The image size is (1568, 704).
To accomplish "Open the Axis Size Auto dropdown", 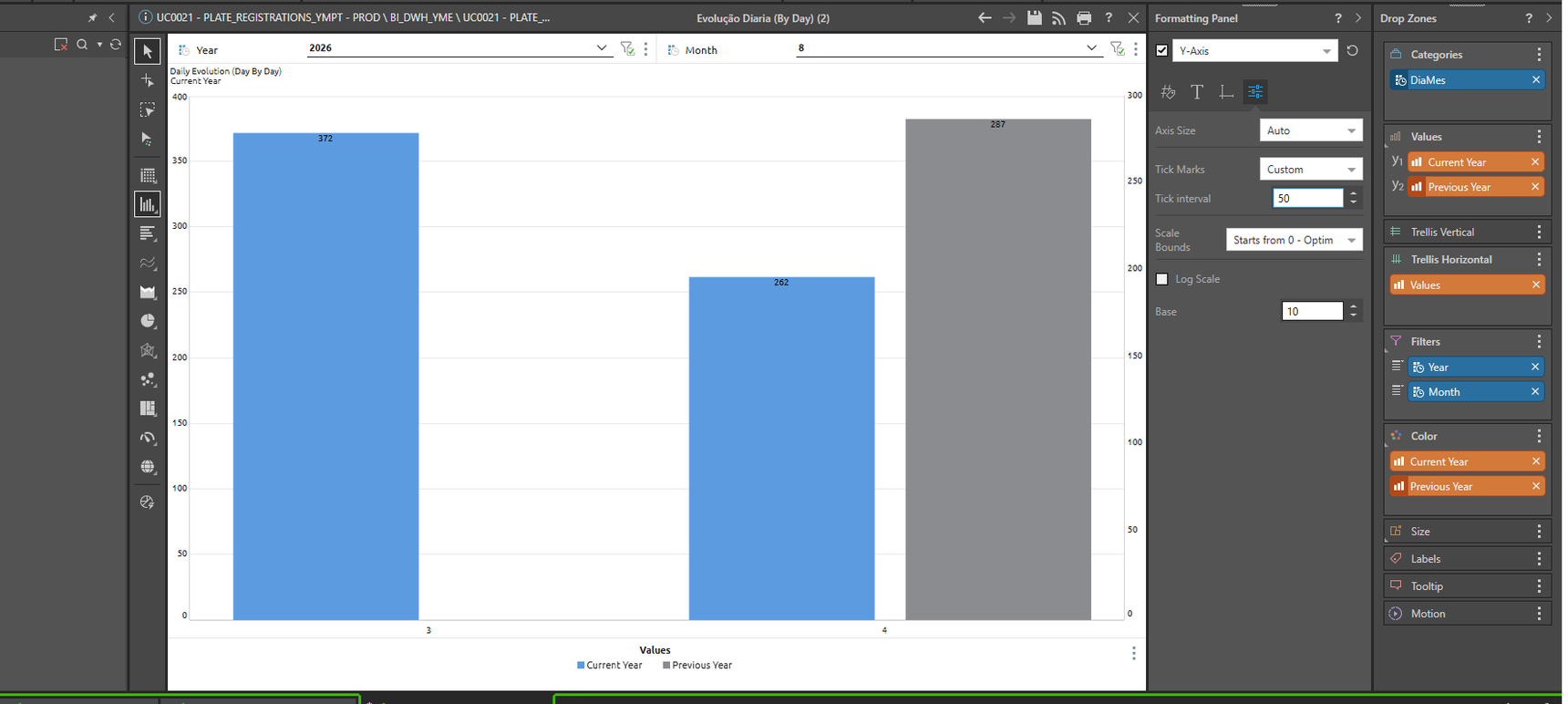I will 1311,130.
